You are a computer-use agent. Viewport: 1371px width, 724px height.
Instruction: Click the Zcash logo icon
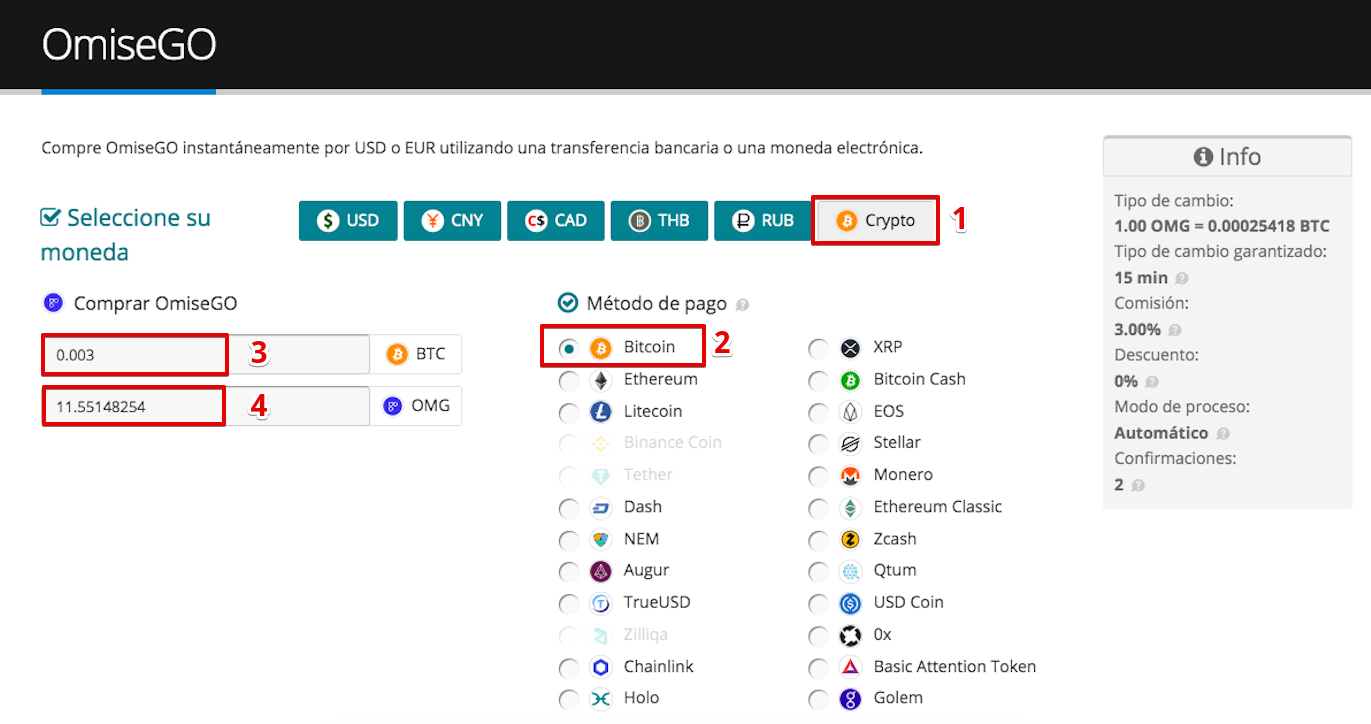(851, 540)
